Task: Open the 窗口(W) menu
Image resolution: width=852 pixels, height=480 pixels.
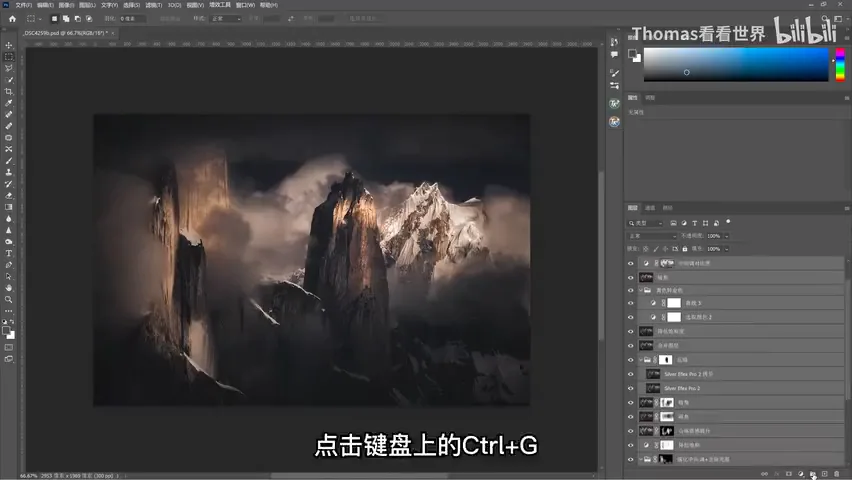Action: [x=245, y=5]
